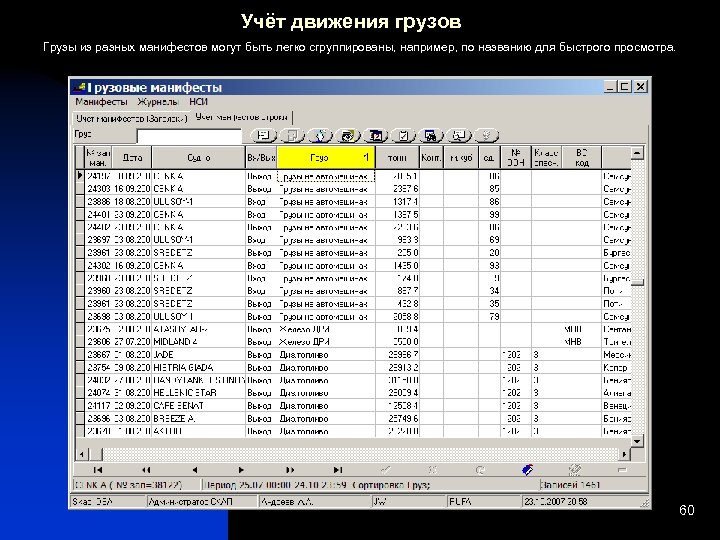The width and height of the screenshot is (720, 540).
Task: Select the row with manifest number 23886
Action: click(x=354, y=202)
